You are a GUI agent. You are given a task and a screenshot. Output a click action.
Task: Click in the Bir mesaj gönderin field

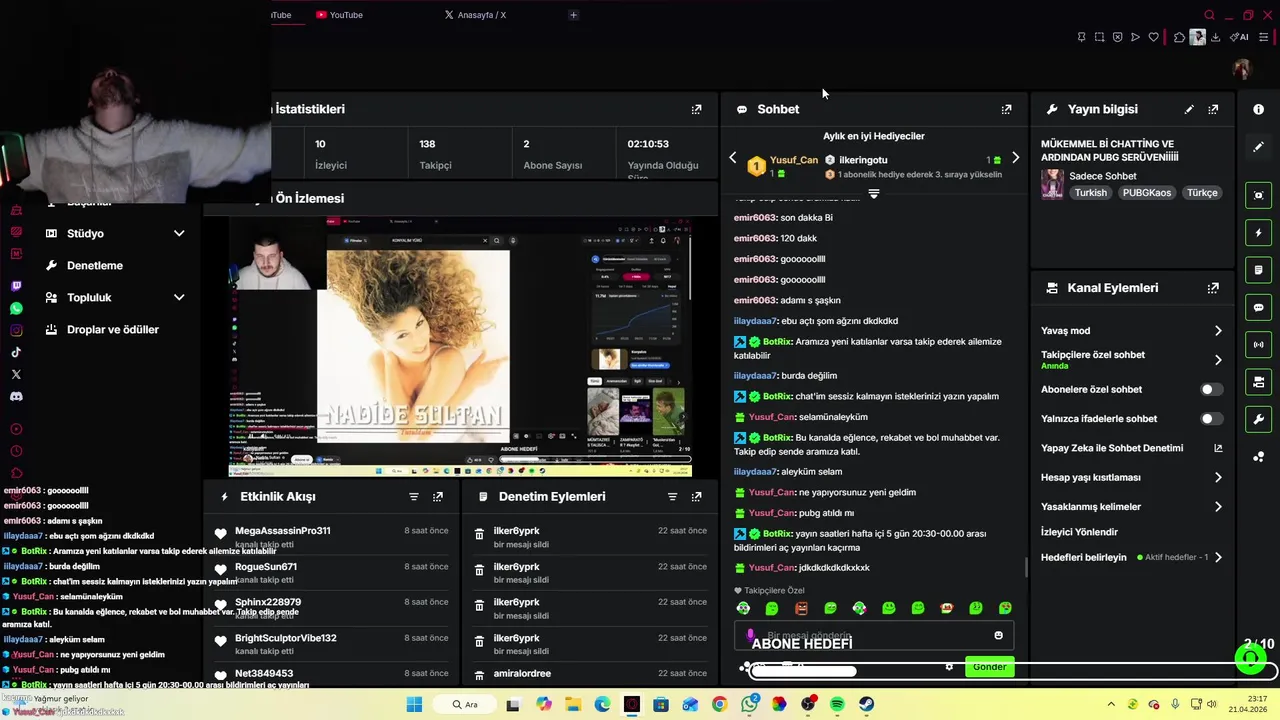(874, 635)
